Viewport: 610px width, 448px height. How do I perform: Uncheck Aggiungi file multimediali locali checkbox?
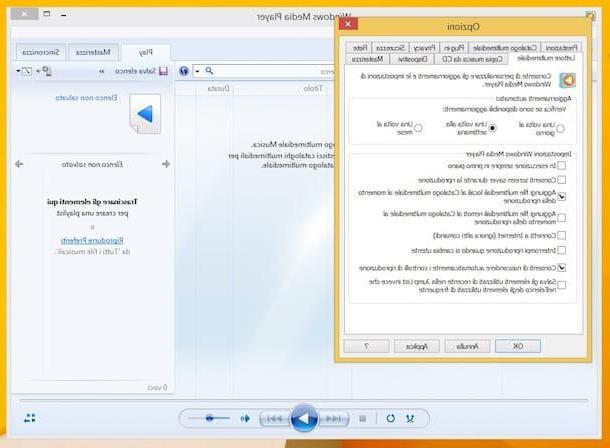coord(561,196)
